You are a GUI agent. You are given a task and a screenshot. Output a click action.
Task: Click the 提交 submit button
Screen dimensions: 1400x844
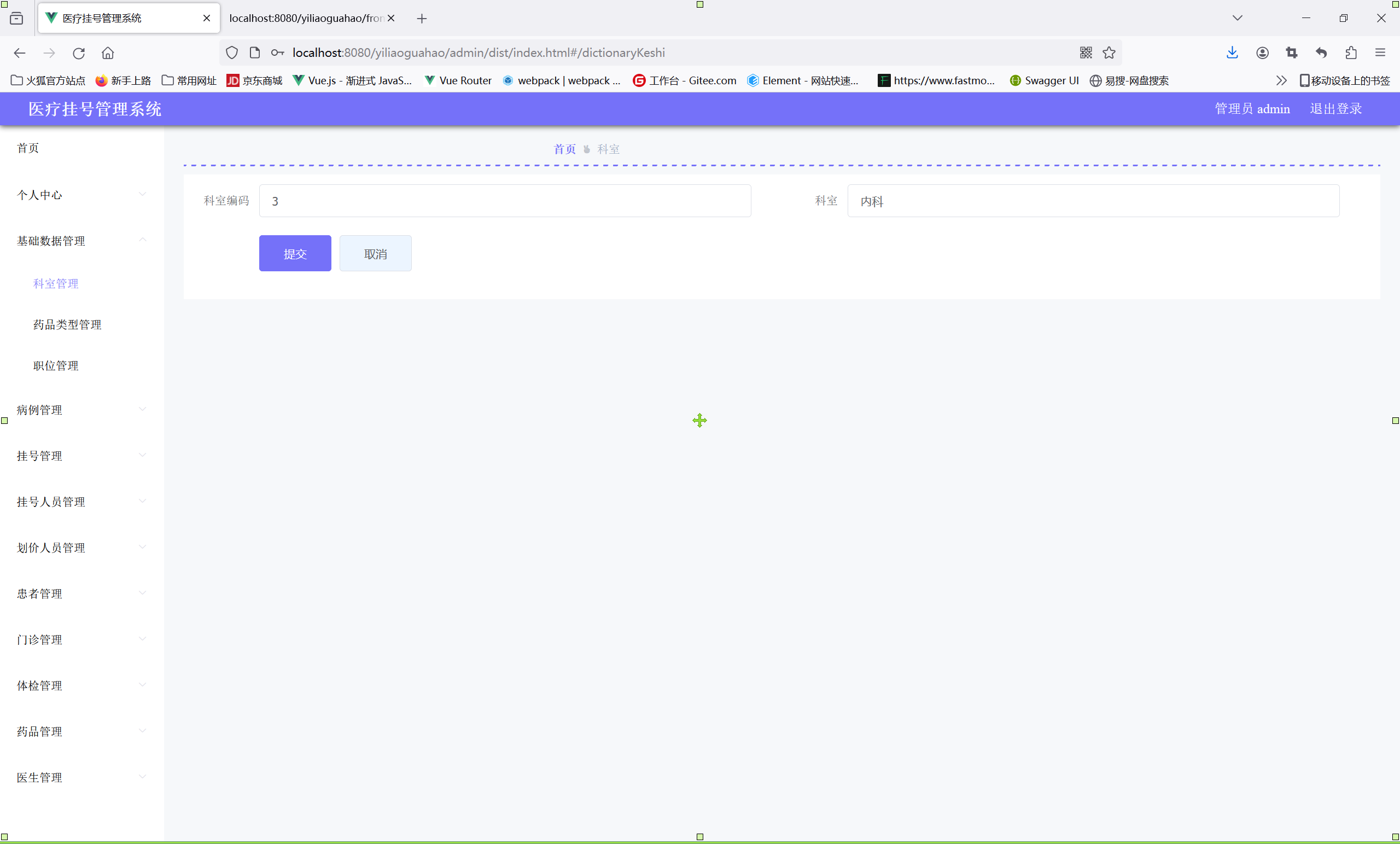click(x=295, y=253)
